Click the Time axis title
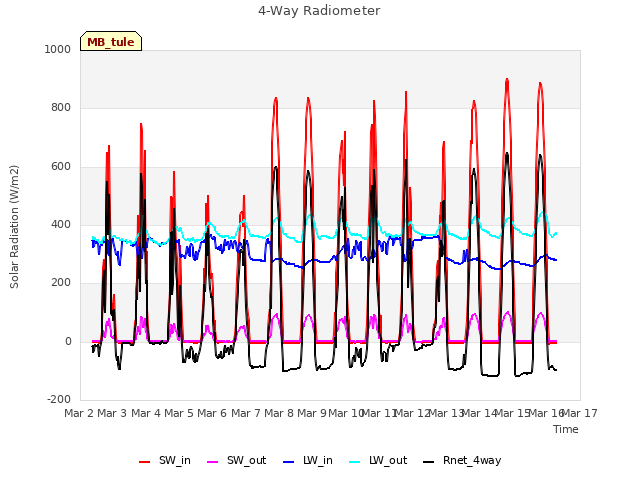Viewport: 640px width, 480px height. click(566, 429)
